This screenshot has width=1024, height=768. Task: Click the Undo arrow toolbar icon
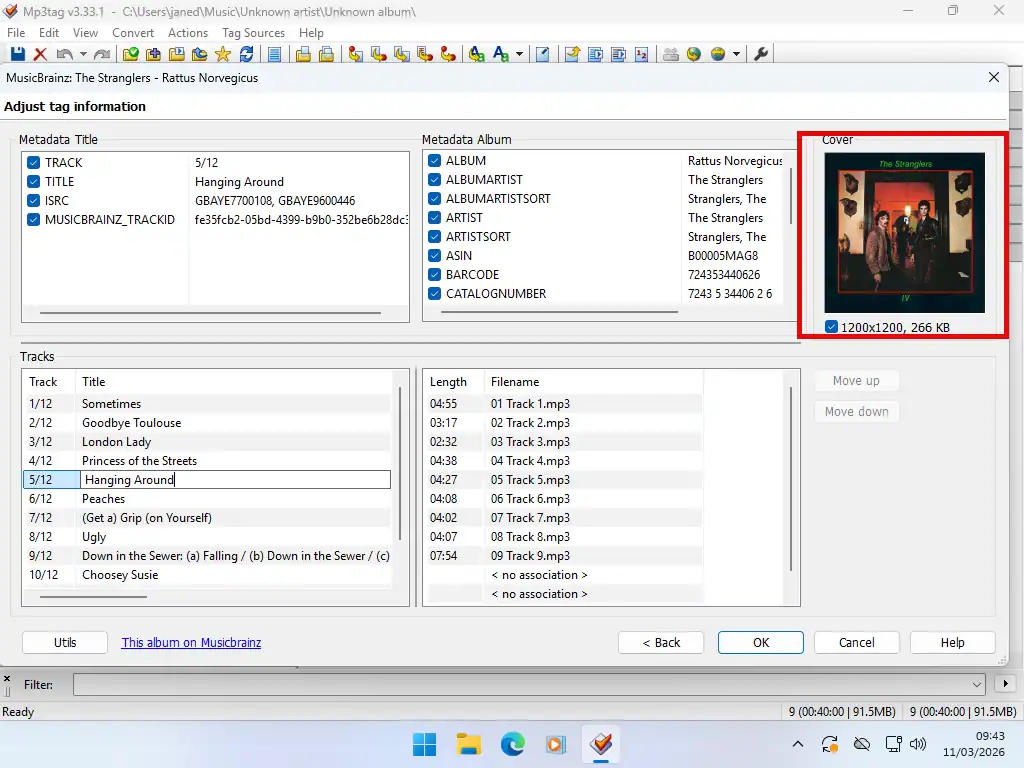(64, 54)
